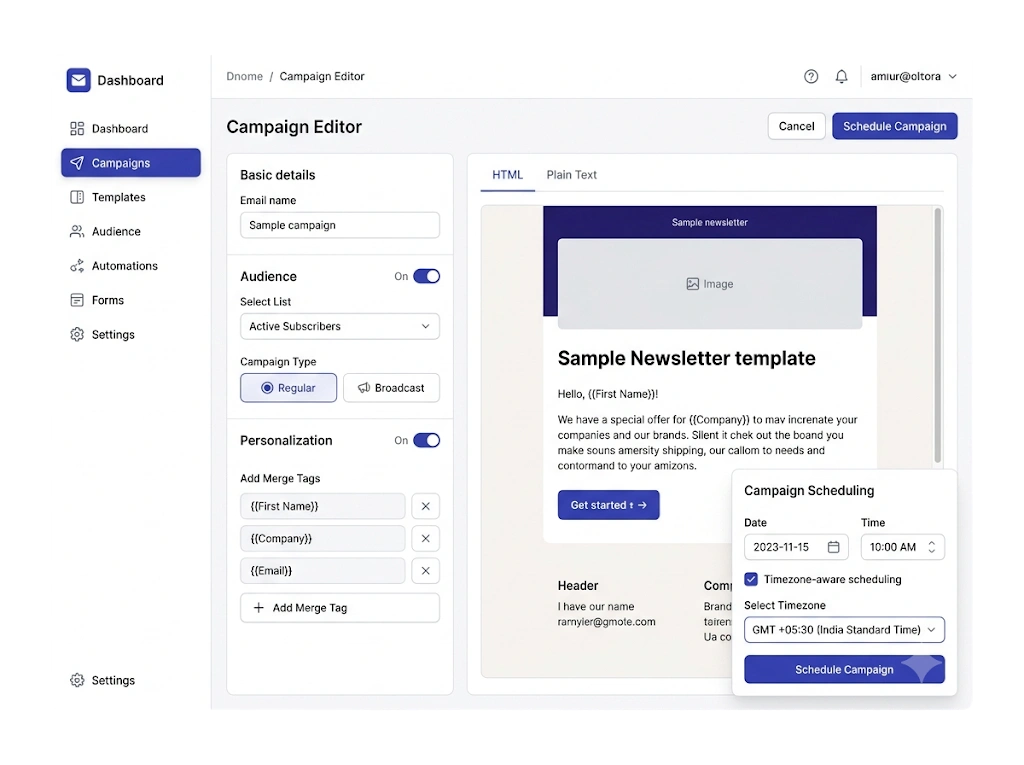Click the Email name input field

click(340, 225)
